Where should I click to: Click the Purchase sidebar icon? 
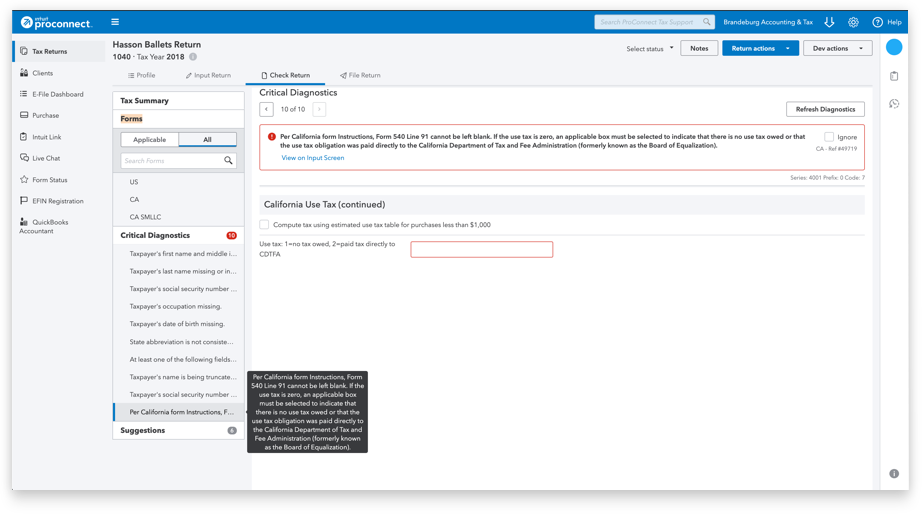click(x=24, y=115)
